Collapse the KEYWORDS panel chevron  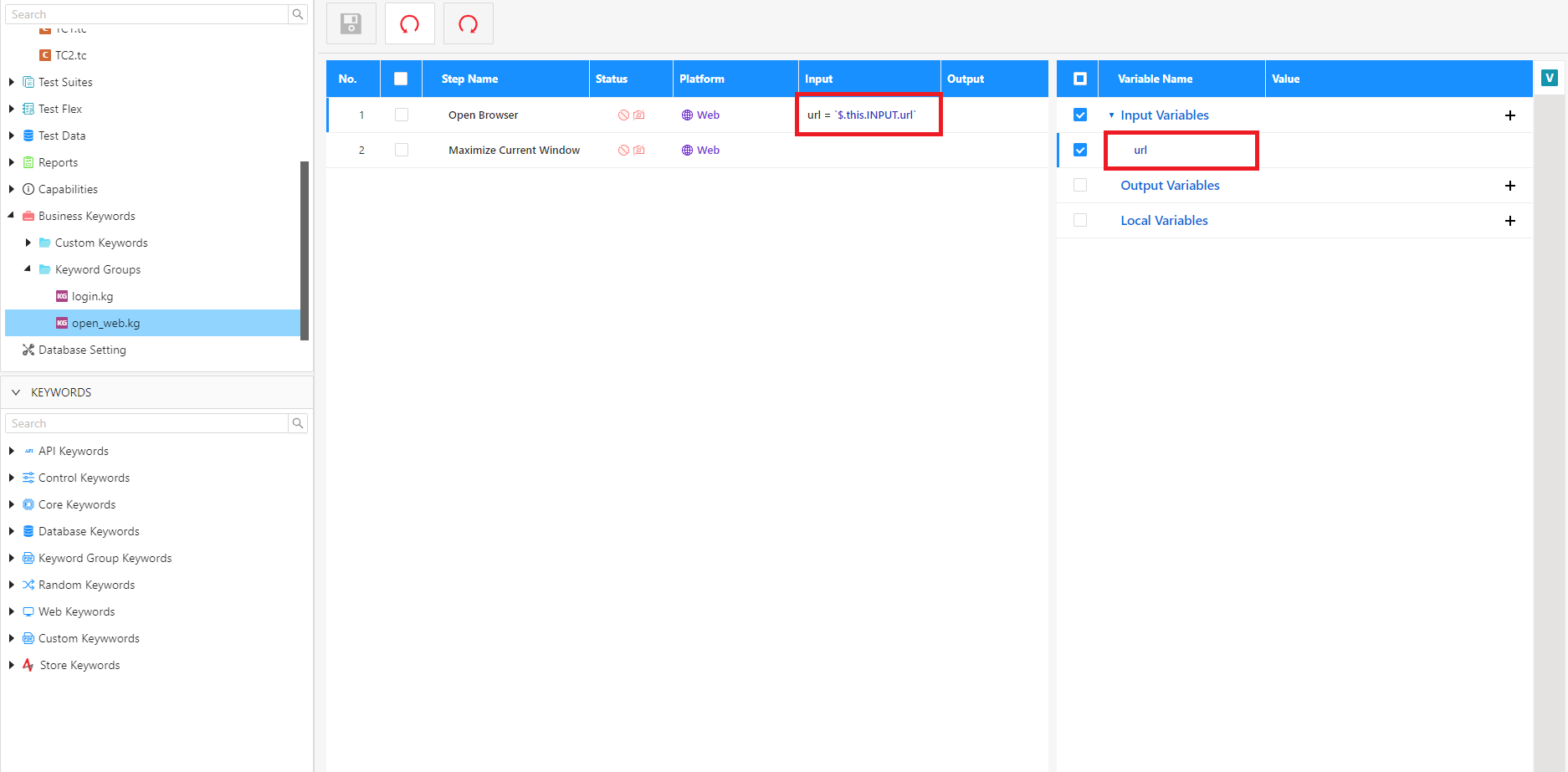(x=16, y=392)
